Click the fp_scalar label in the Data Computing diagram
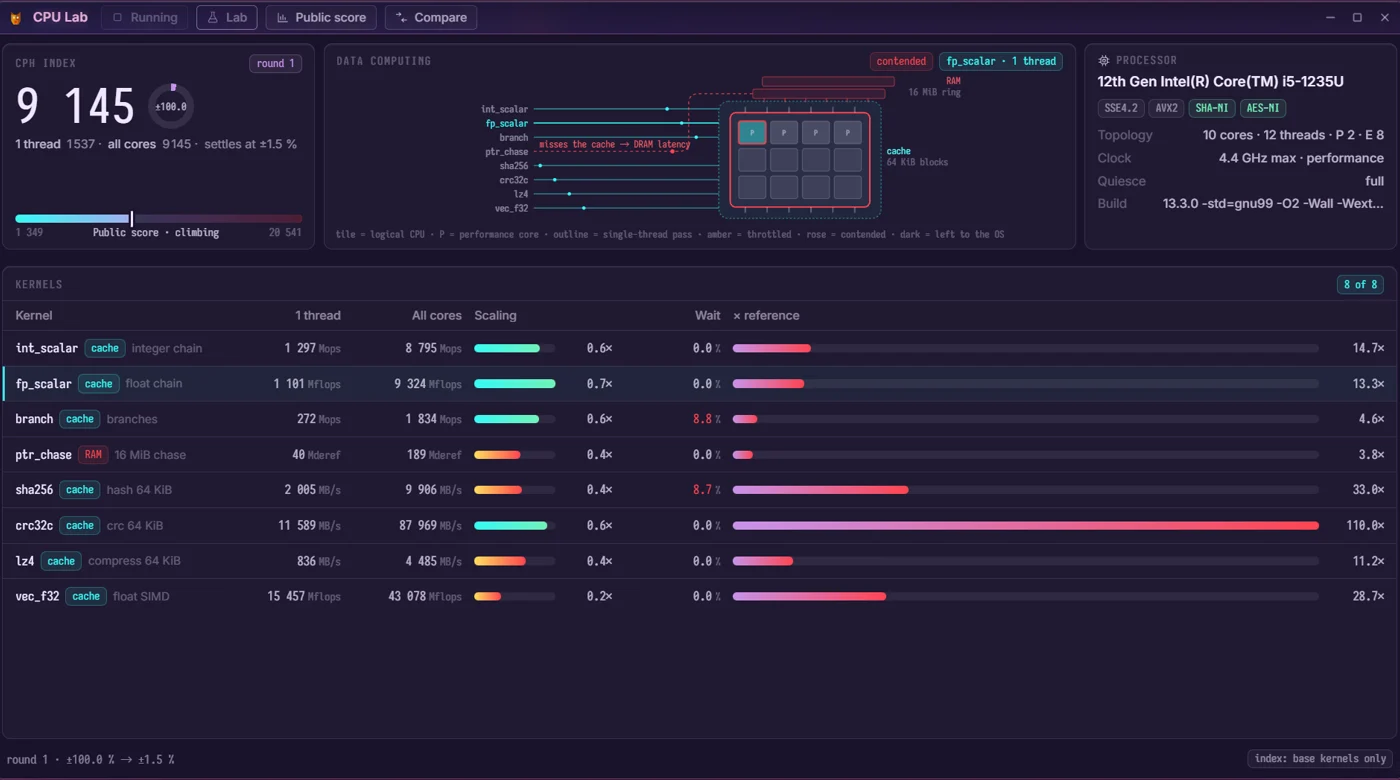Image resolution: width=1400 pixels, height=780 pixels. tap(507, 123)
